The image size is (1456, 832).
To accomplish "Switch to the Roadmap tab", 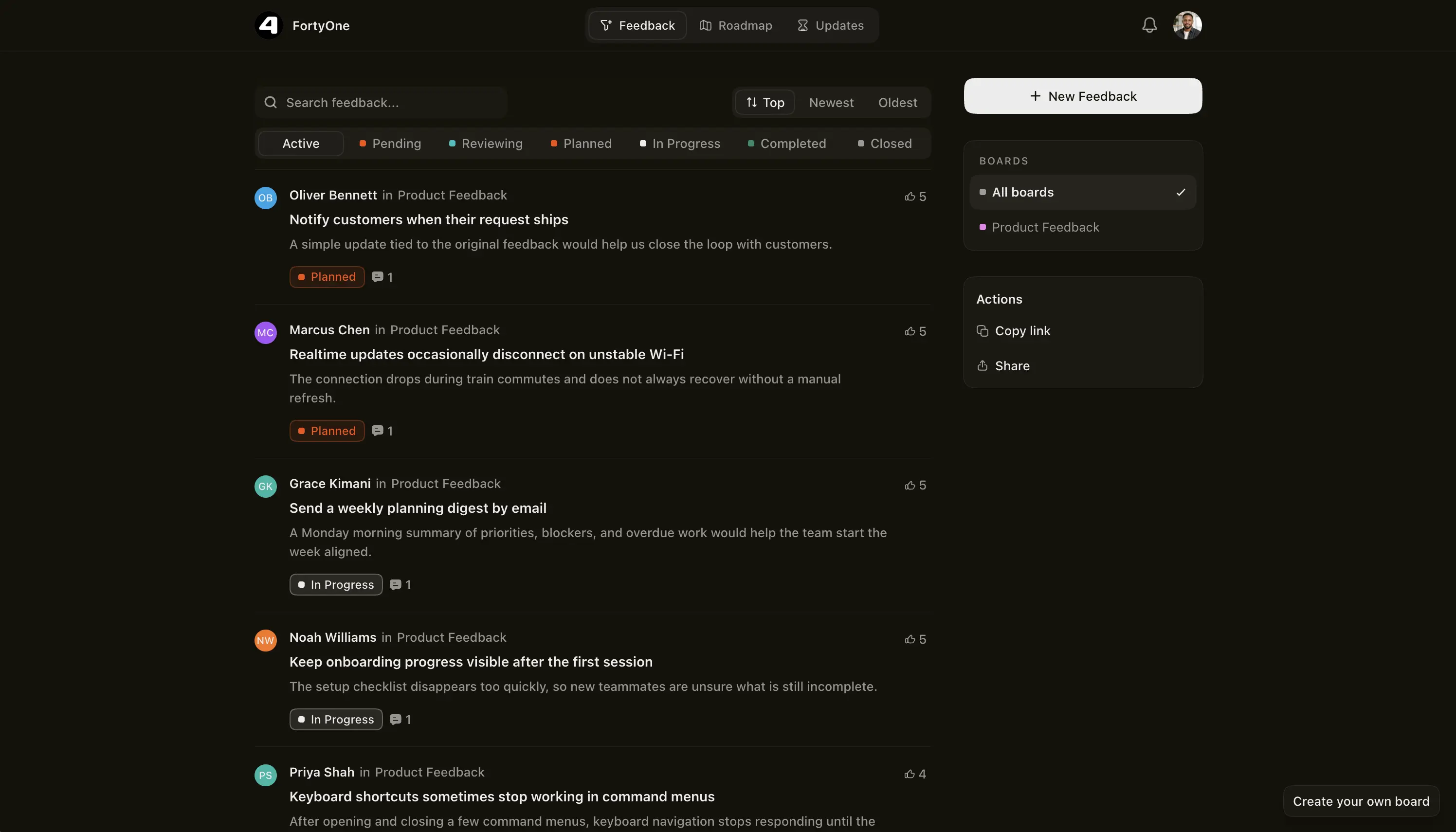I will click(736, 25).
